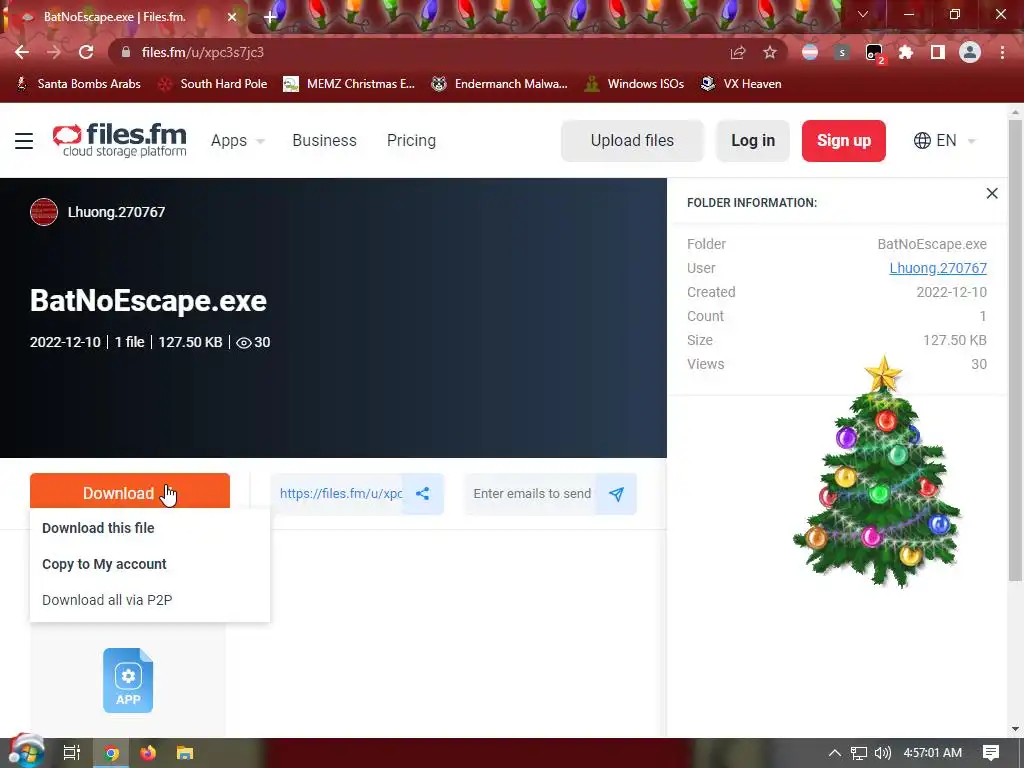Open Pricing page
This screenshot has height=768, width=1024.
pos(411,140)
